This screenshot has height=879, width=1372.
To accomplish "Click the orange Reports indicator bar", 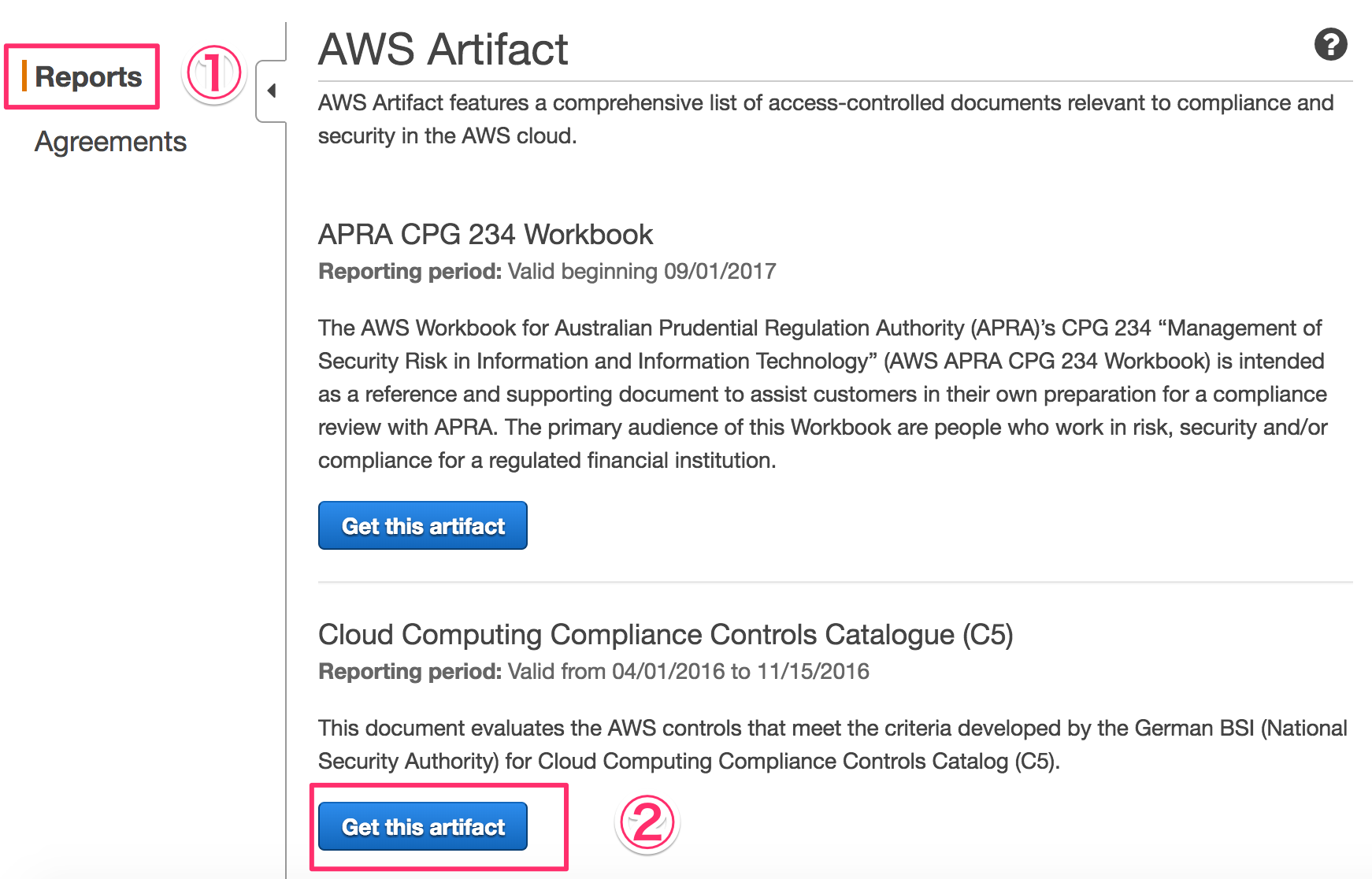I will (x=26, y=76).
